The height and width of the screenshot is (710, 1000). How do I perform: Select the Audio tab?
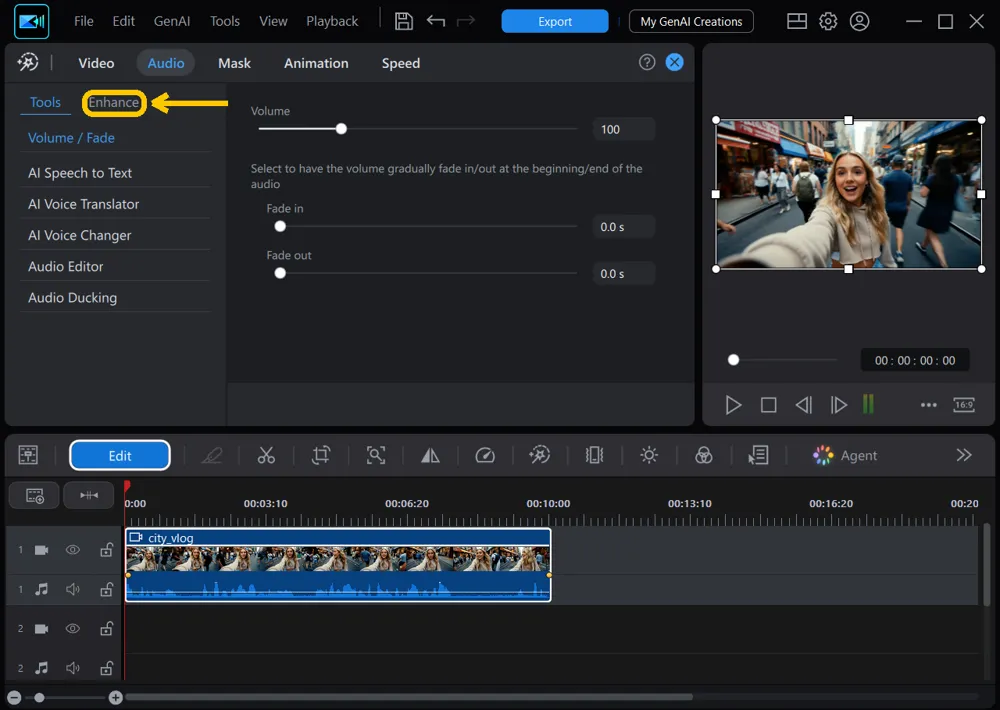pyautogui.click(x=166, y=63)
